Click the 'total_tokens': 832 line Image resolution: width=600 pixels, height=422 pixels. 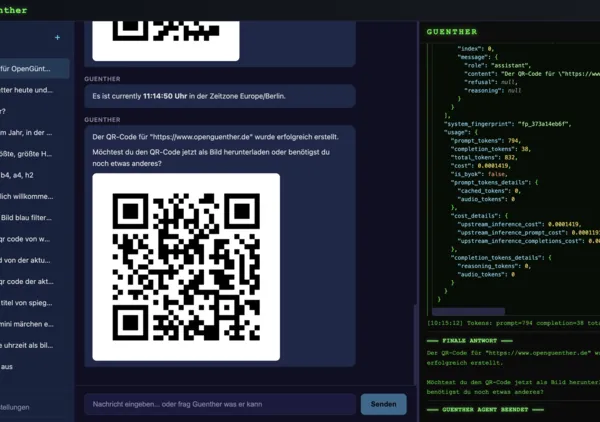coord(484,158)
